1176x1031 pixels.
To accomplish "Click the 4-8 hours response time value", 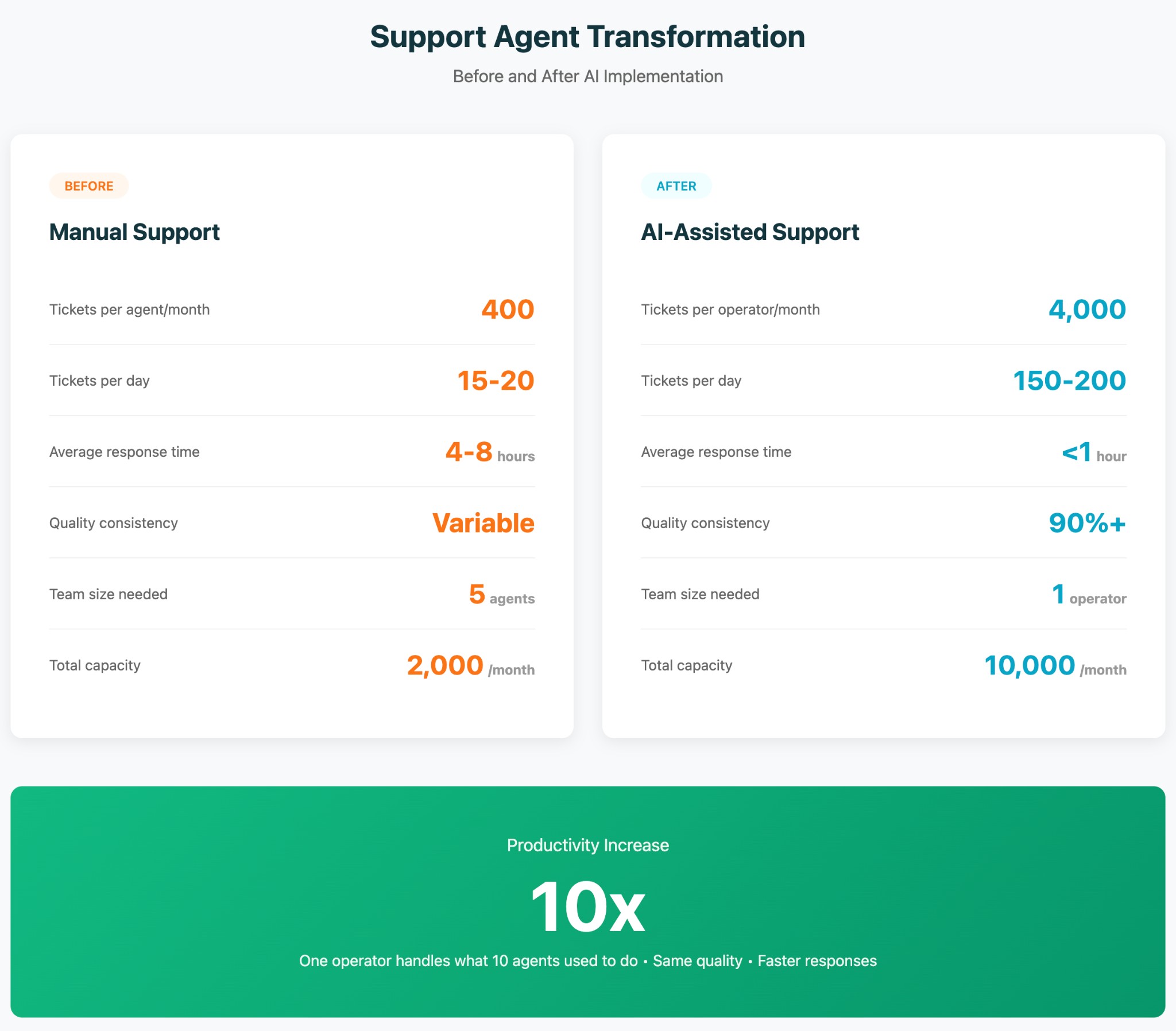I will click(490, 454).
